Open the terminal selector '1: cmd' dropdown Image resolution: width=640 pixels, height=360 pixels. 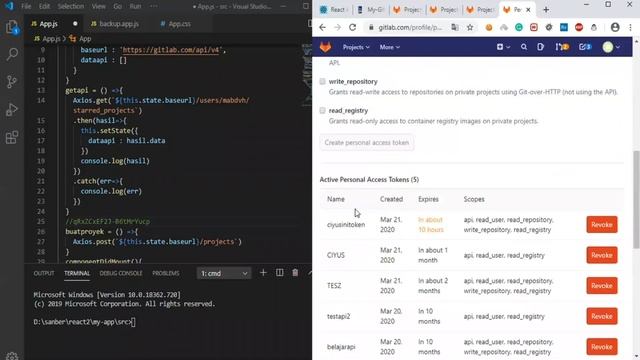click(224, 273)
